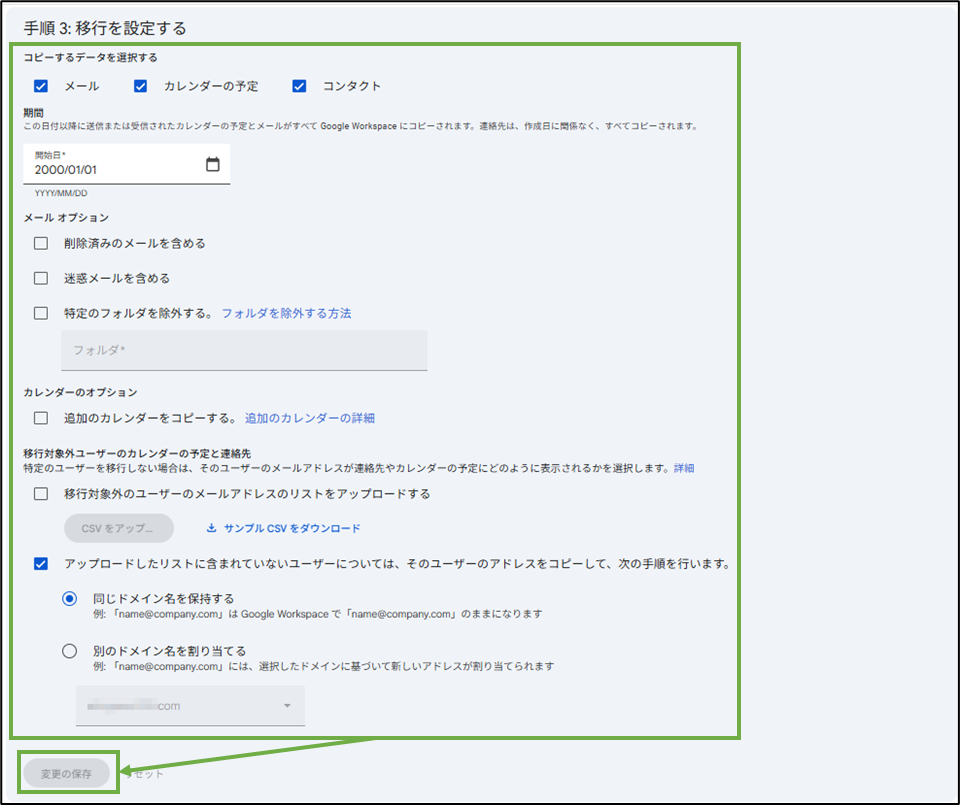Open 追加のカレンダーの詳細 link

coord(310,418)
